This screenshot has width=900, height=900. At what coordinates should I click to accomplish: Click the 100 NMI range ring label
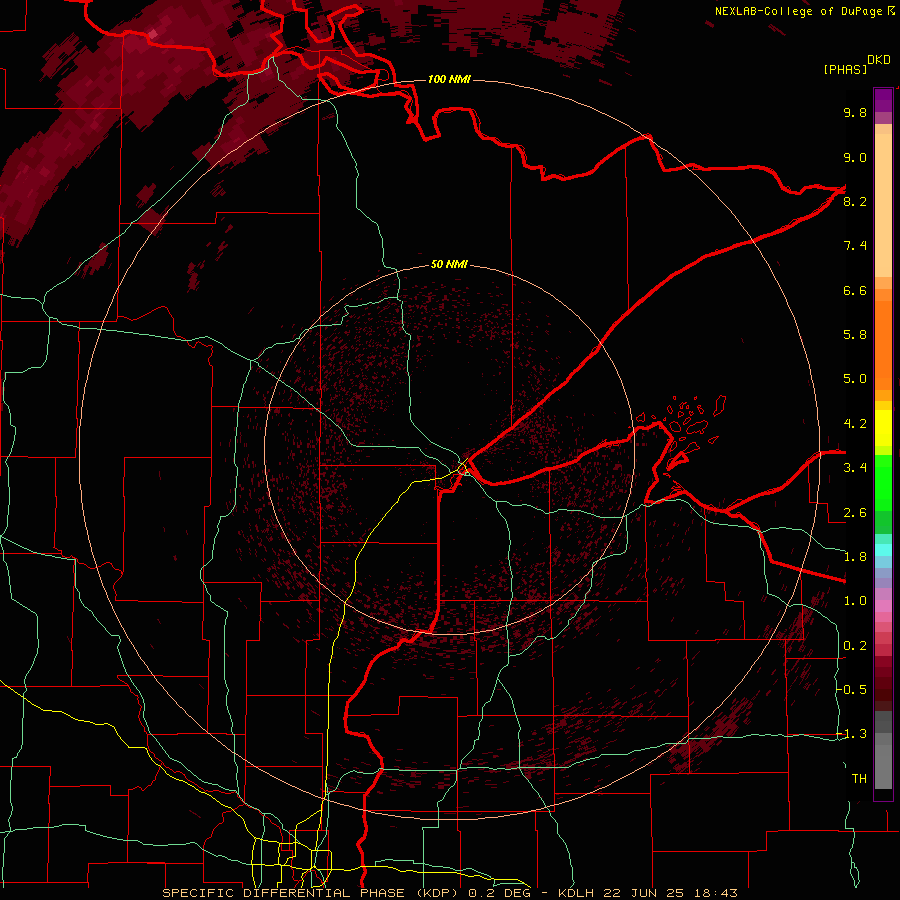coord(449,79)
